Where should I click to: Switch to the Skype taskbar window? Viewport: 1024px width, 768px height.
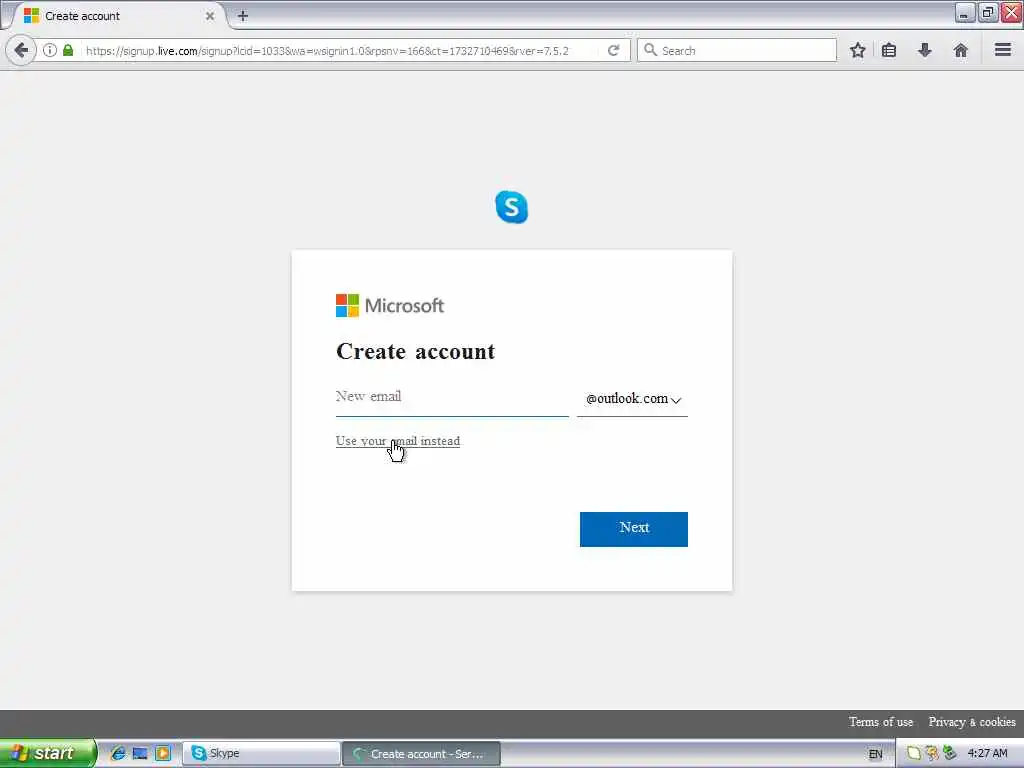click(261, 753)
